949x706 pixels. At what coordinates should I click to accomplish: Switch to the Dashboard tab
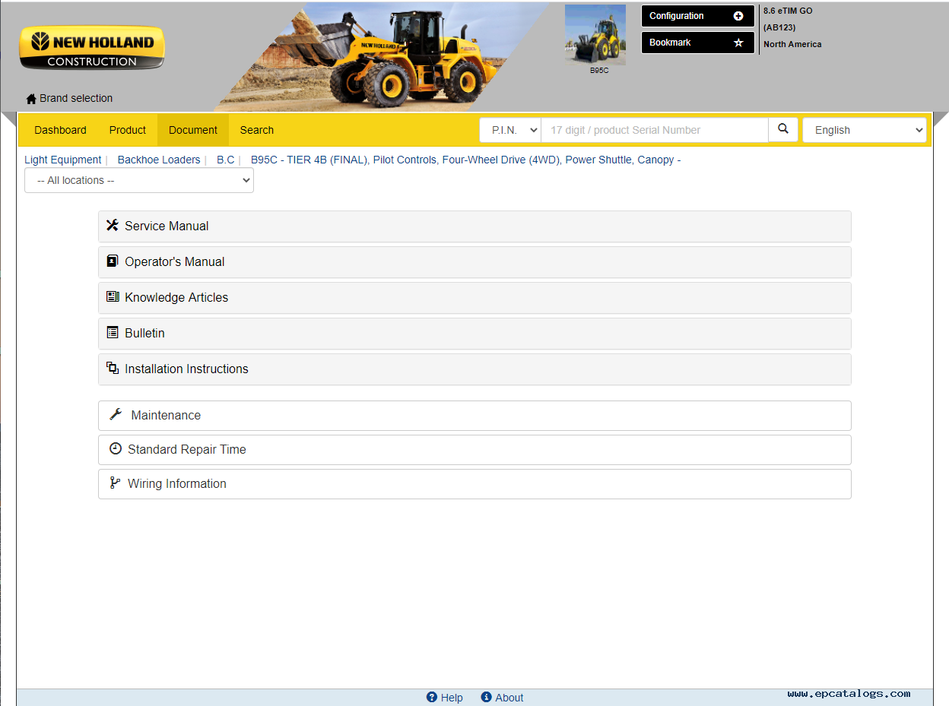(60, 130)
